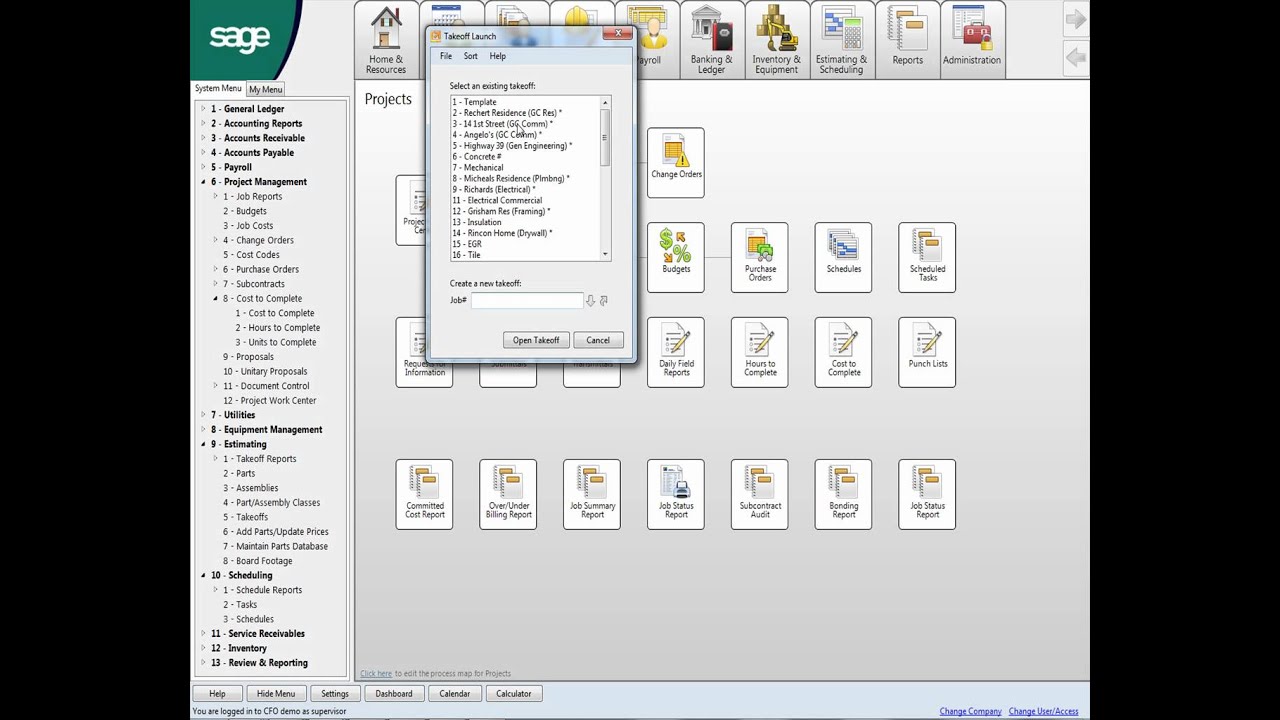The image size is (1280, 720).
Task: Open the Subcontract Audit icon
Action: click(x=760, y=494)
